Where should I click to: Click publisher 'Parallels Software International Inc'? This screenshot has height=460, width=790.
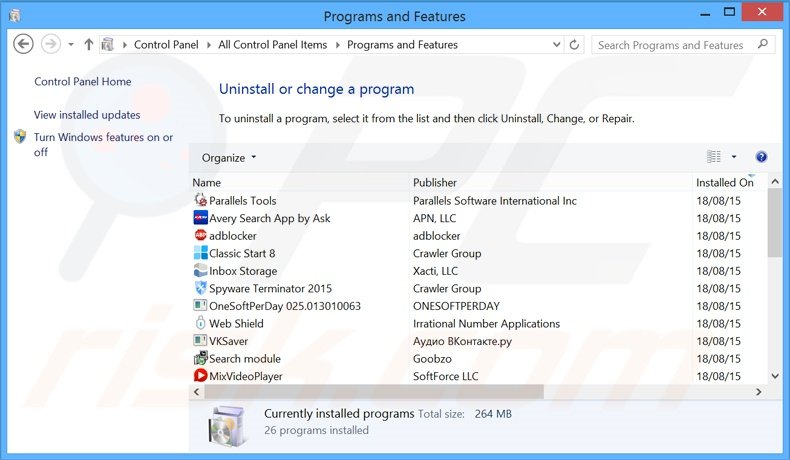click(x=495, y=201)
